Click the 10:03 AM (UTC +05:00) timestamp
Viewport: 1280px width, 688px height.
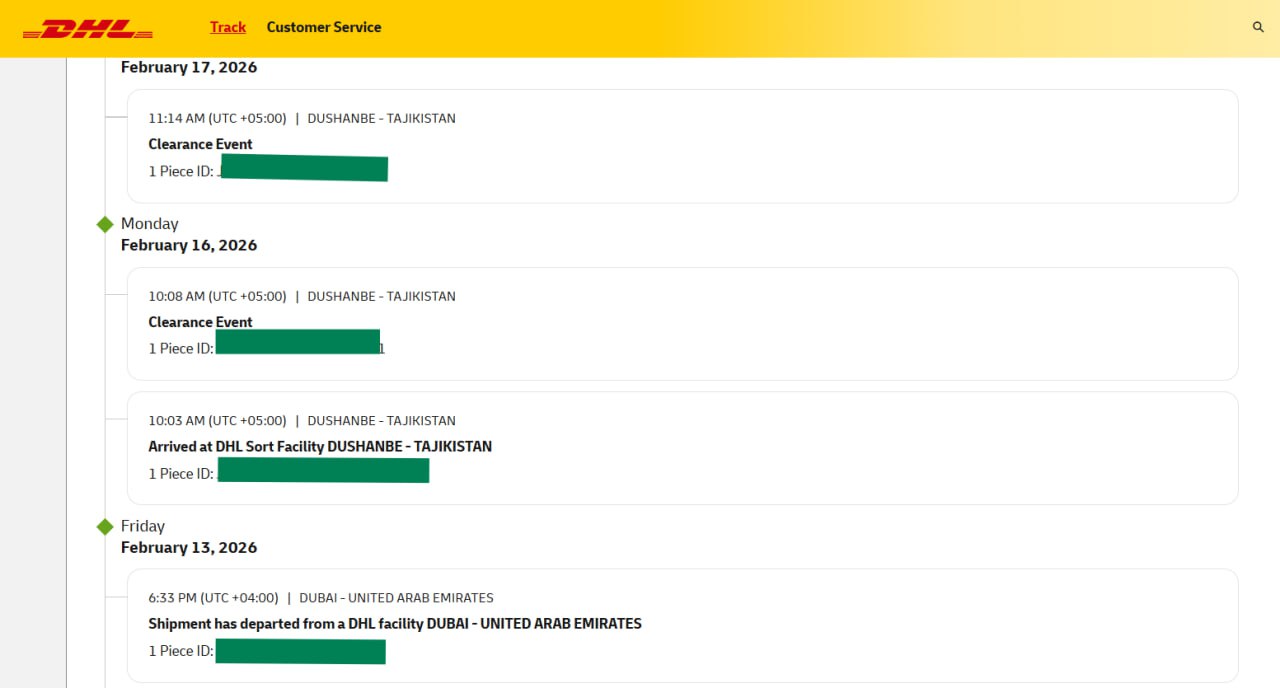[x=217, y=420]
